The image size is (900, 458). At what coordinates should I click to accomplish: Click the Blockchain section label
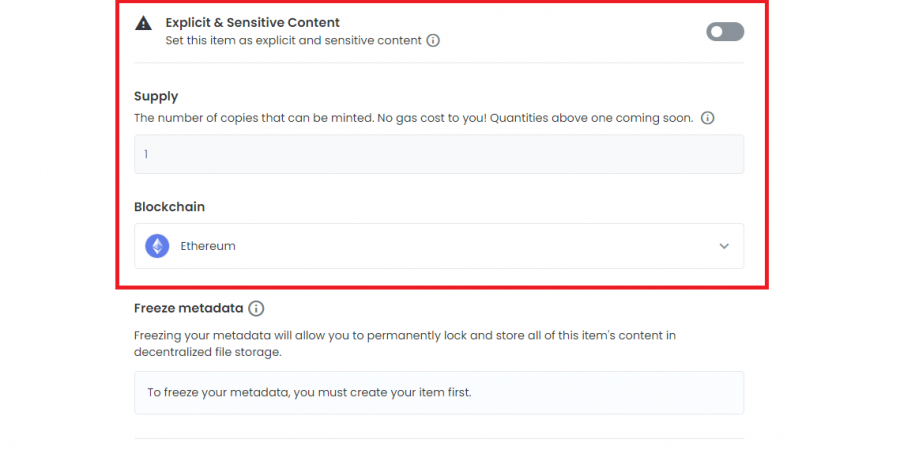[169, 207]
